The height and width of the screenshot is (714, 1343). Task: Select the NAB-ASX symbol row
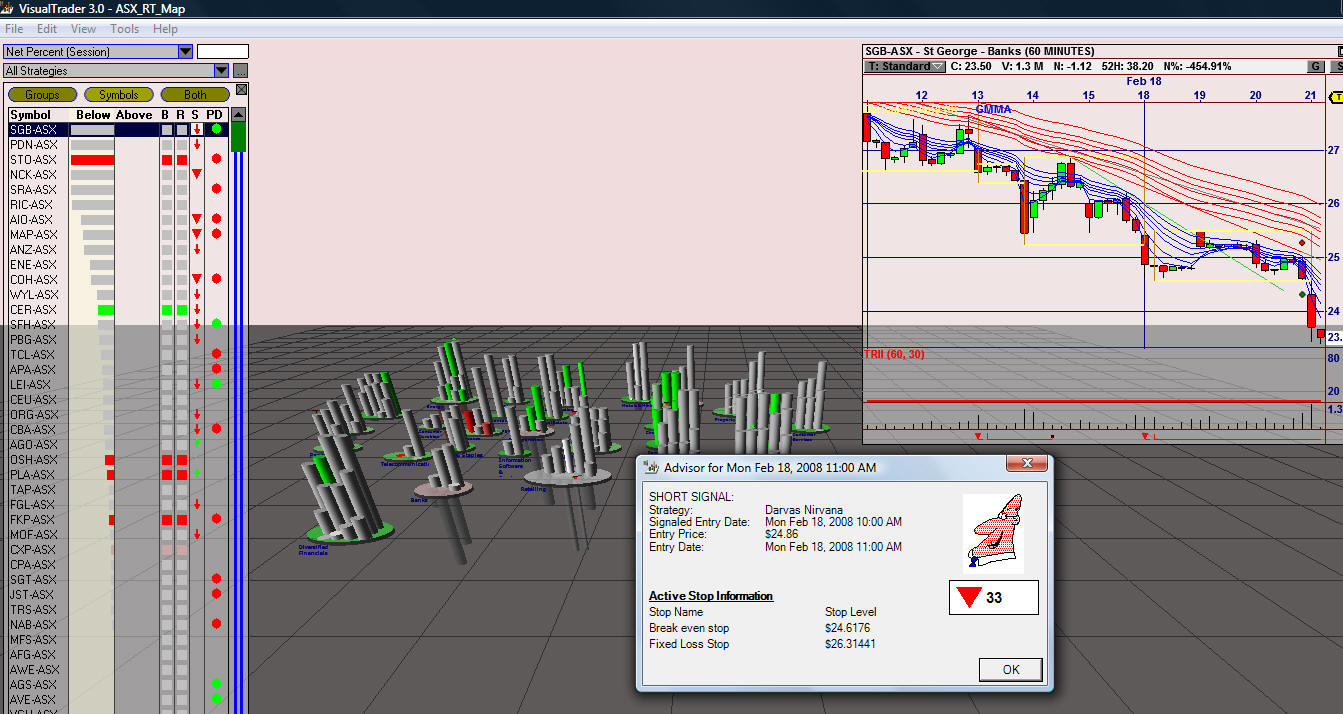click(118, 625)
